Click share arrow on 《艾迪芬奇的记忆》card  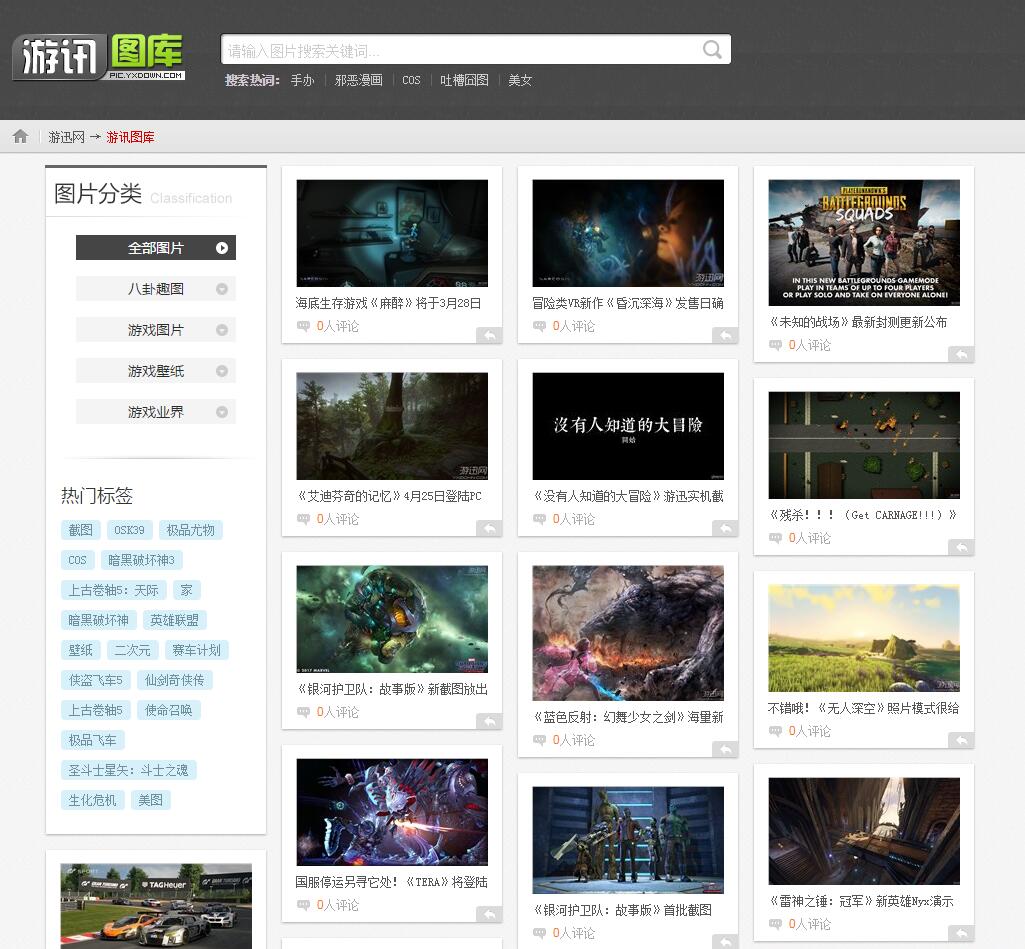point(489,528)
